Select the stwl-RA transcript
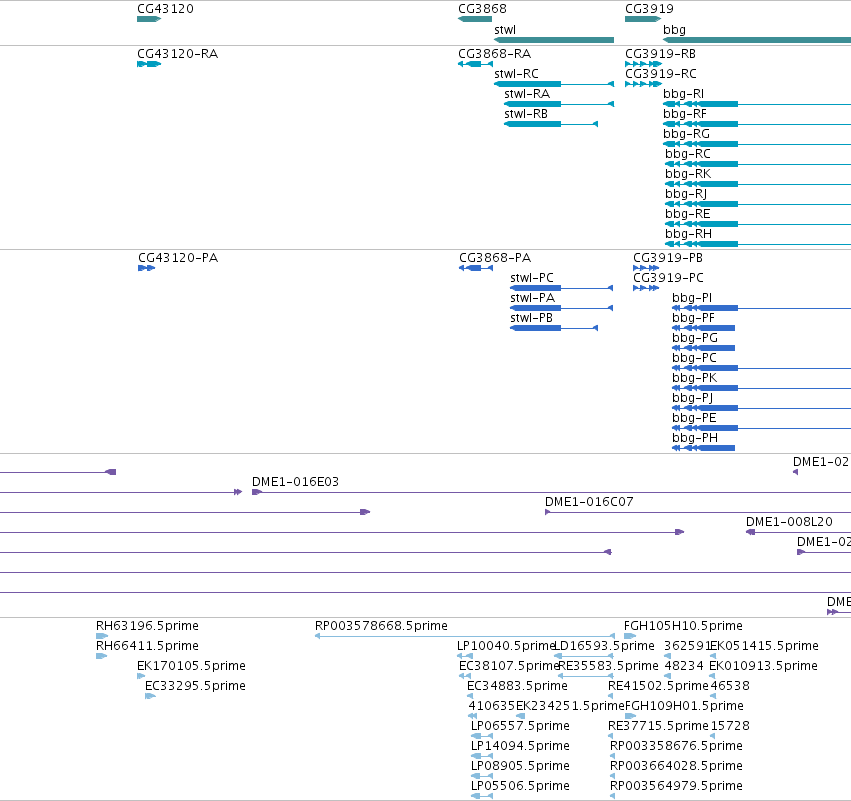This screenshot has width=851, height=801. click(526, 94)
